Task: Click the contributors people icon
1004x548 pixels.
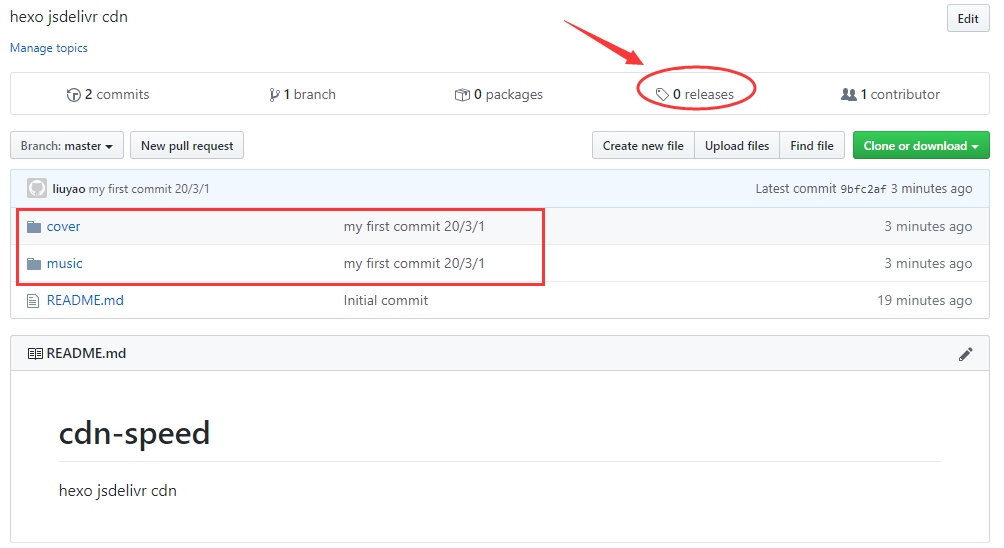Action: 848,95
